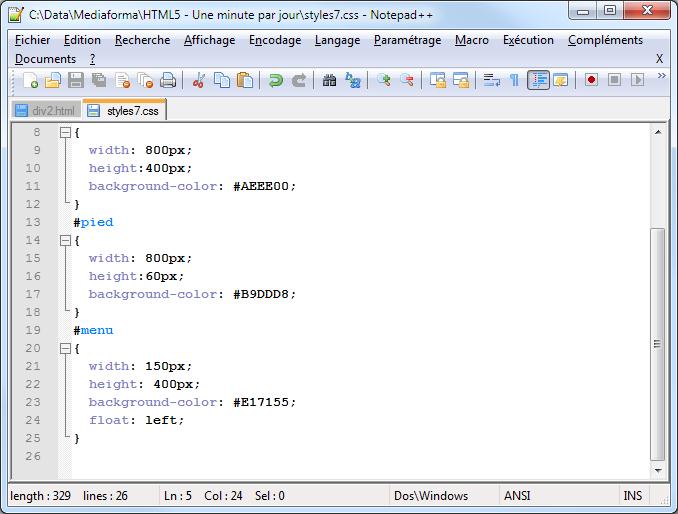Open Find with the binoculars icon
678x514 pixels.
coord(329,80)
